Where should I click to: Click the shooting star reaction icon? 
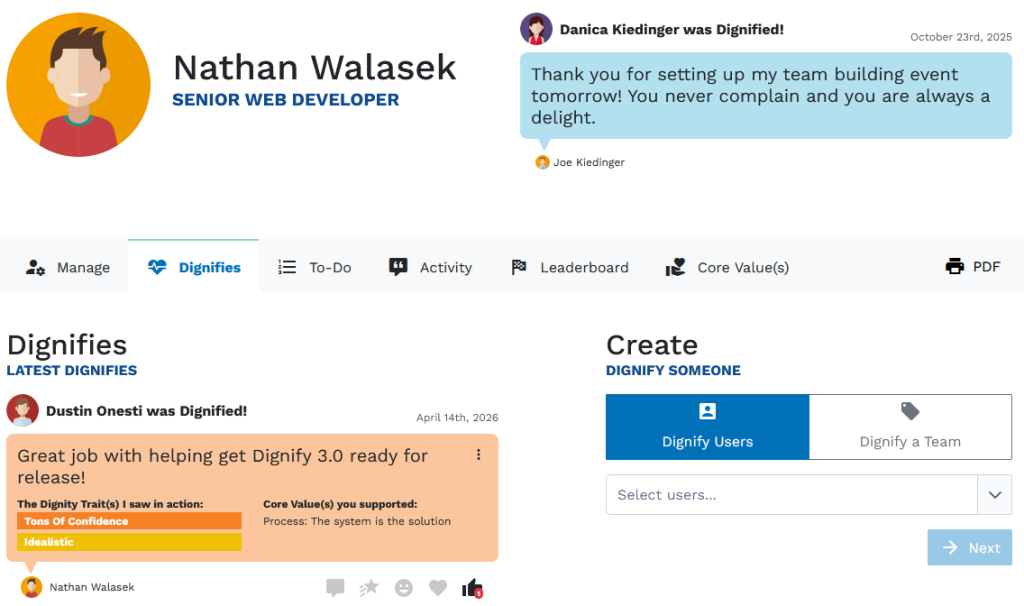coord(369,588)
